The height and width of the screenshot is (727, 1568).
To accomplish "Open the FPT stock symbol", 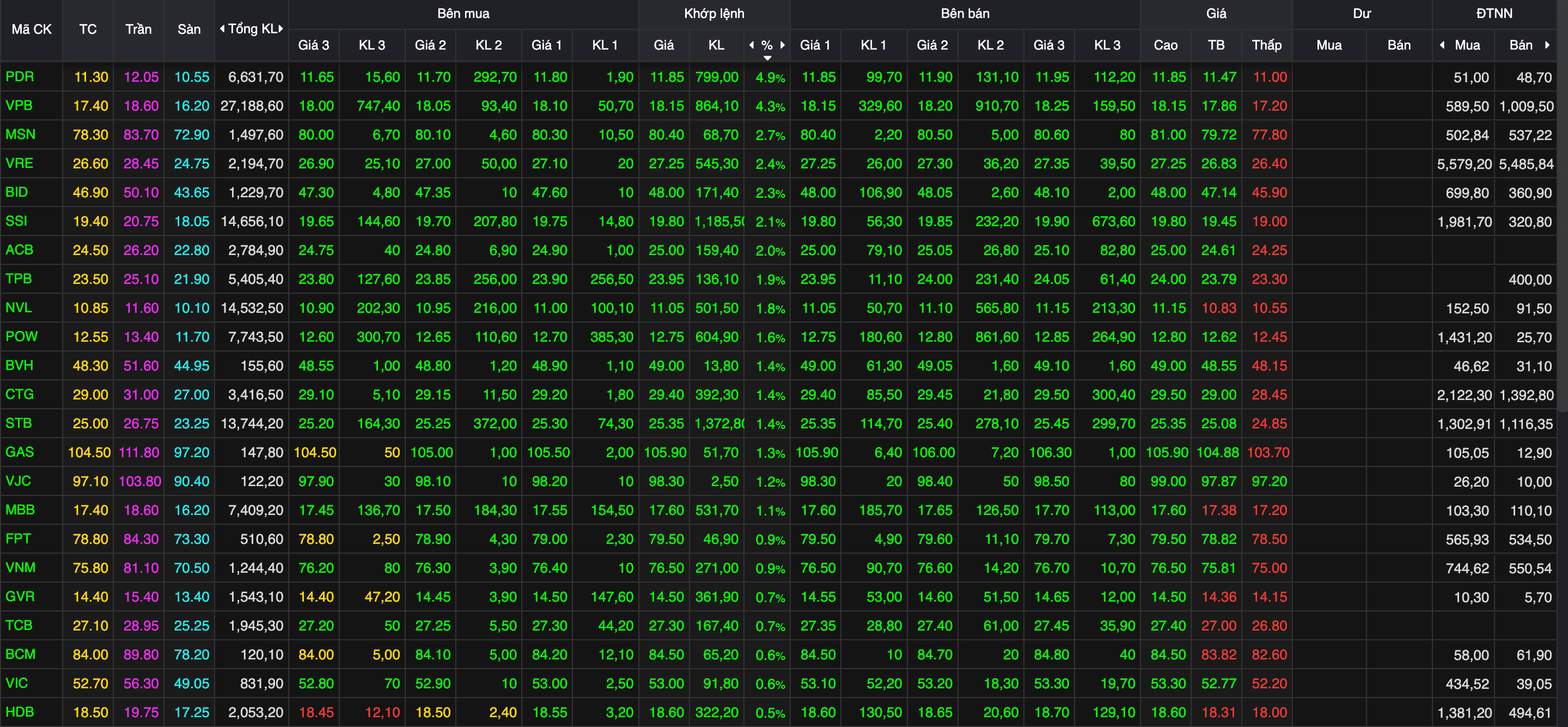I will click(x=17, y=538).
